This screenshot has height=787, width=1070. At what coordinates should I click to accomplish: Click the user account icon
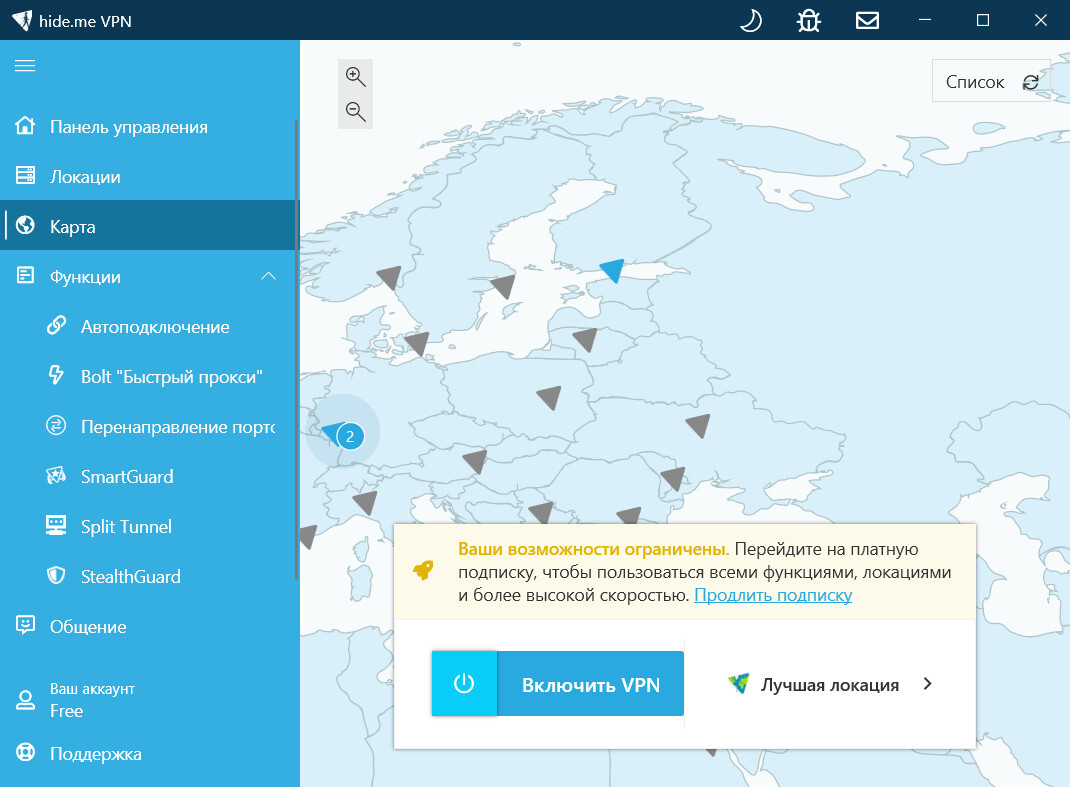pos(25,700)
